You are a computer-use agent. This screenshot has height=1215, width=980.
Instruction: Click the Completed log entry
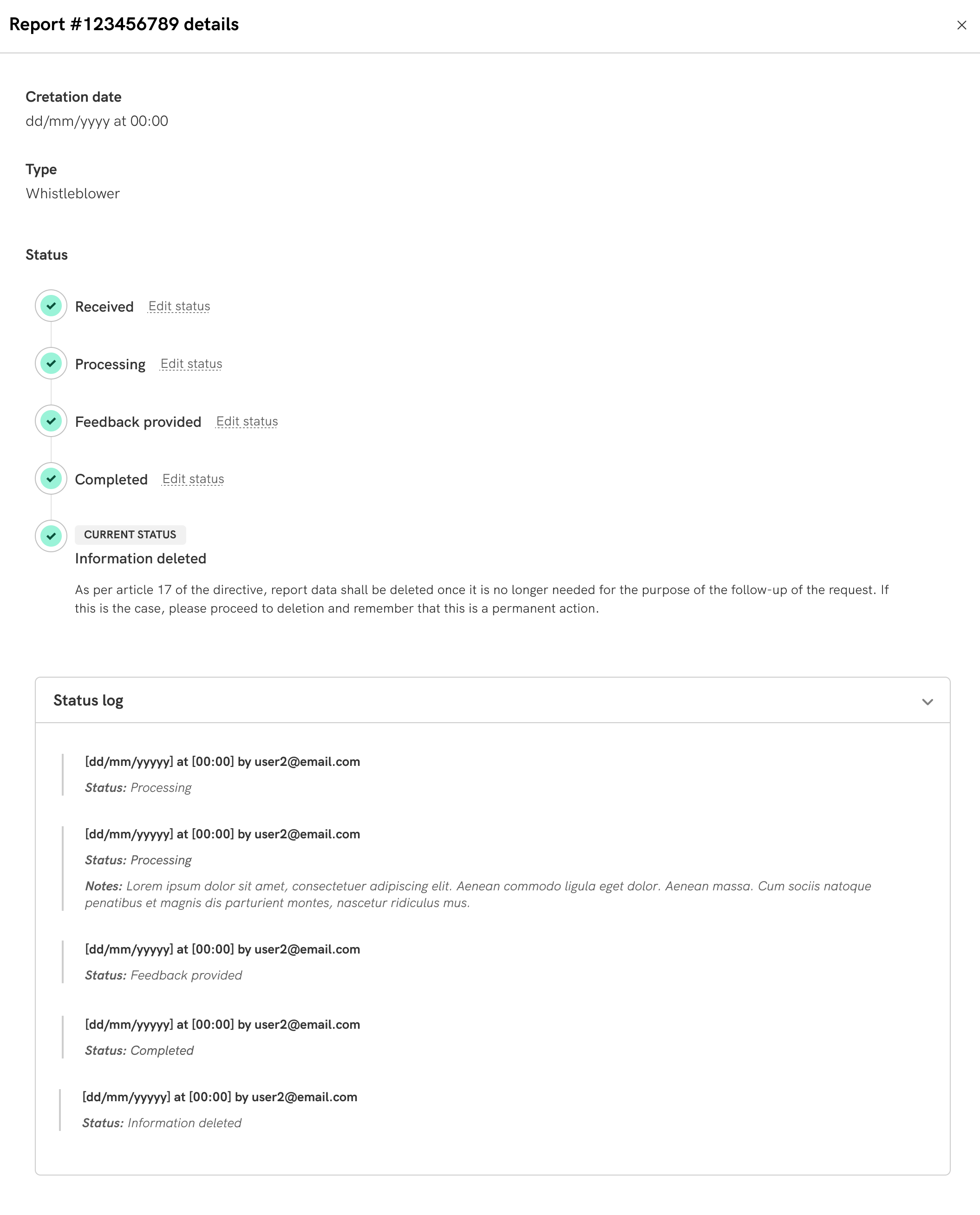pos(222,1037)
